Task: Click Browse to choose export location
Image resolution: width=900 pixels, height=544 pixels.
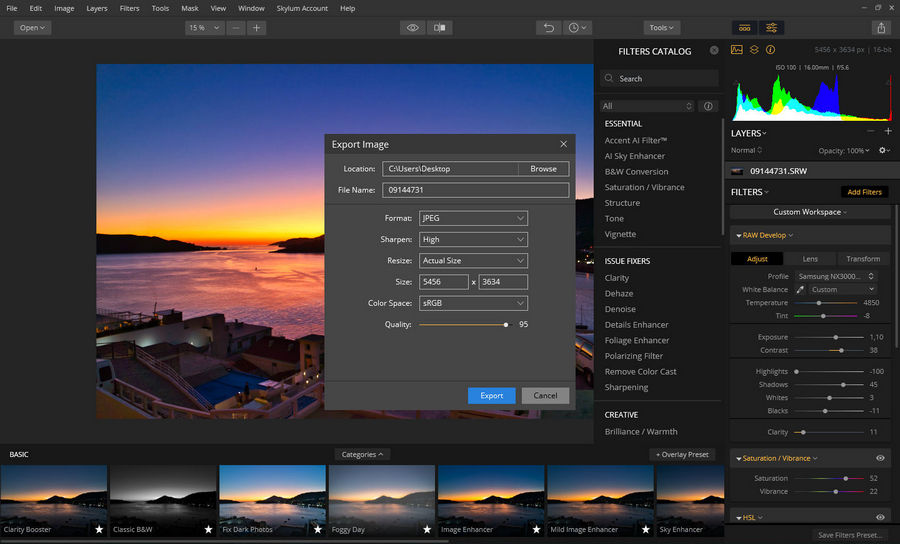Action: pyautogui.click(x=544, y=169)
